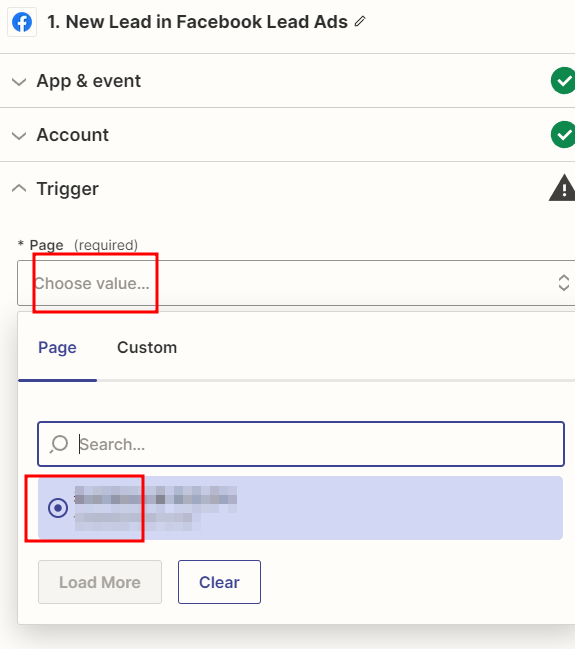Click the 'Page (required)' field label

click(78, 245)
